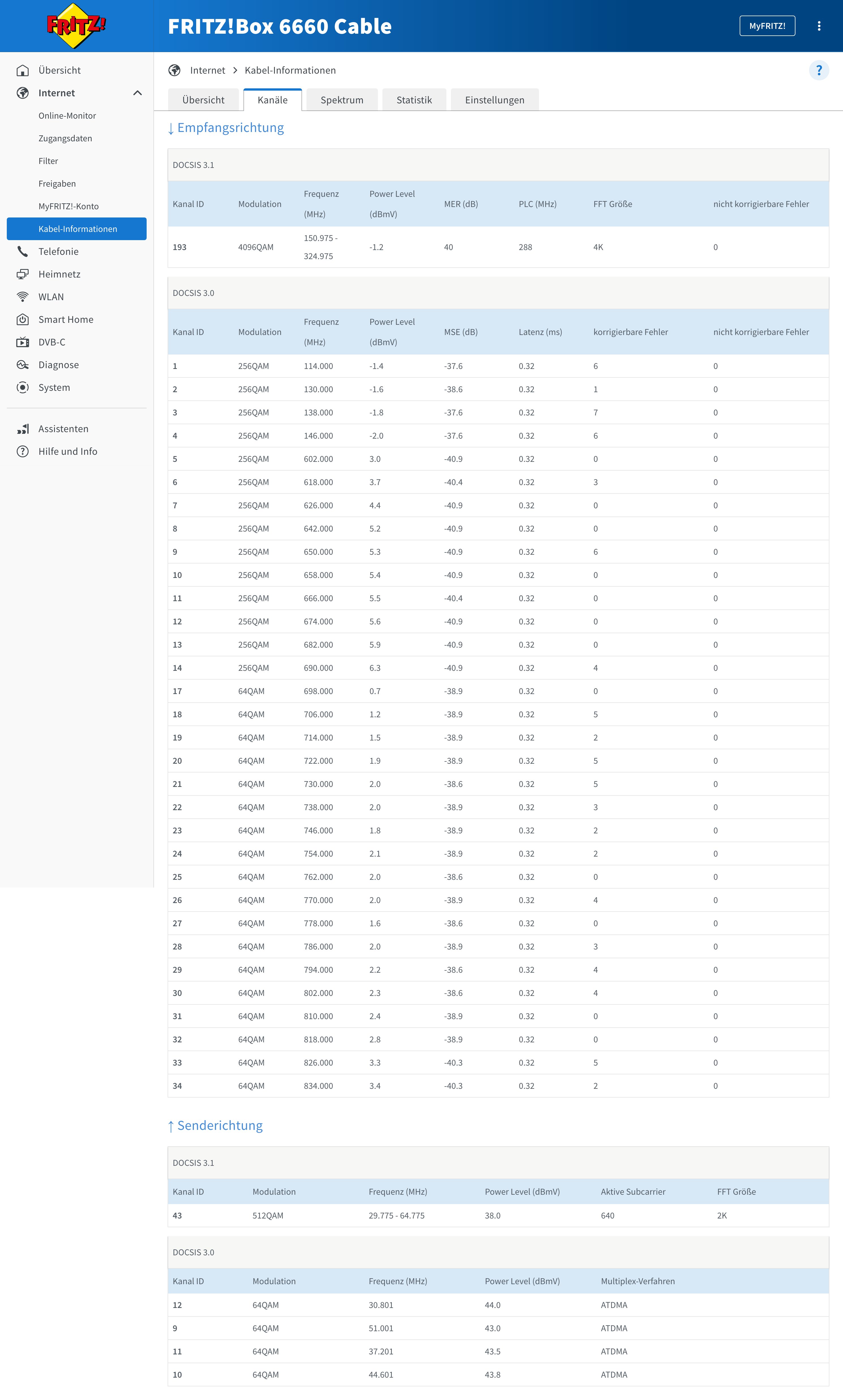Click the Smart Home icon
843x1400 pixels.
tap(23, 320)
